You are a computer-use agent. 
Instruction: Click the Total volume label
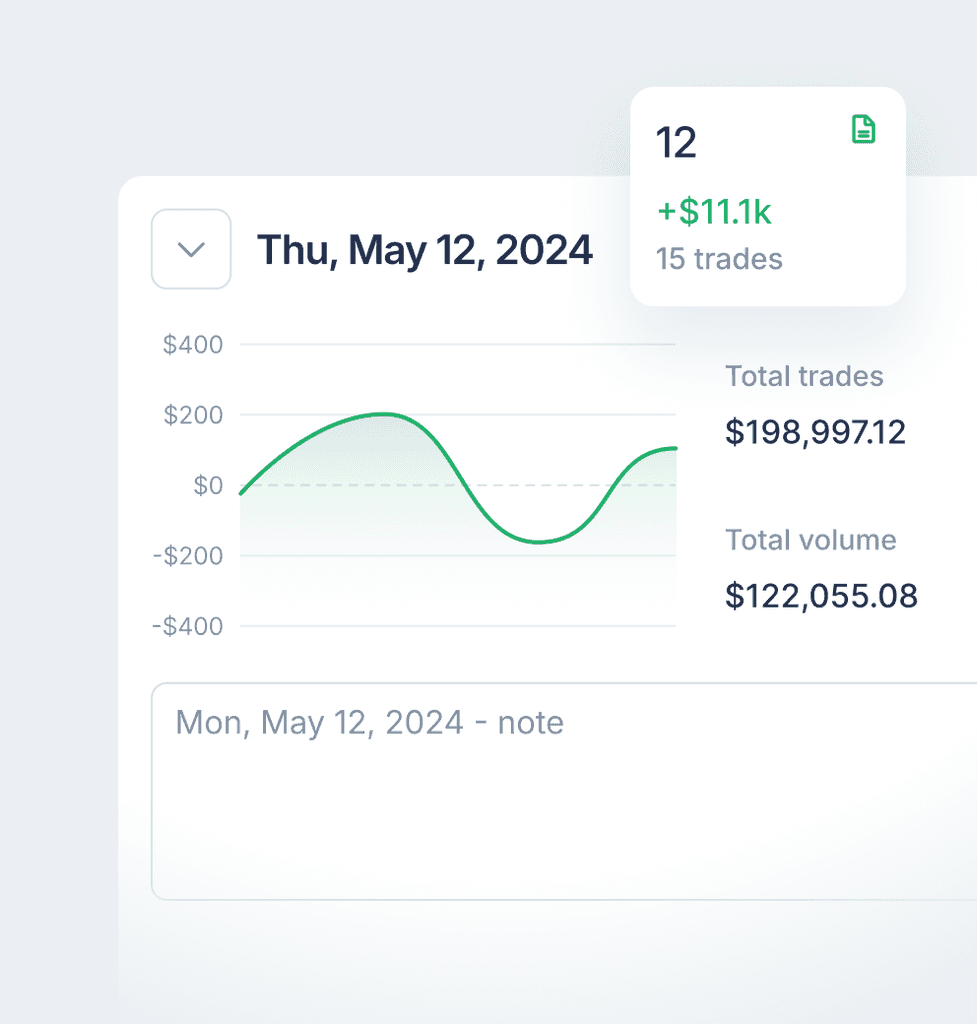point(810,540)
